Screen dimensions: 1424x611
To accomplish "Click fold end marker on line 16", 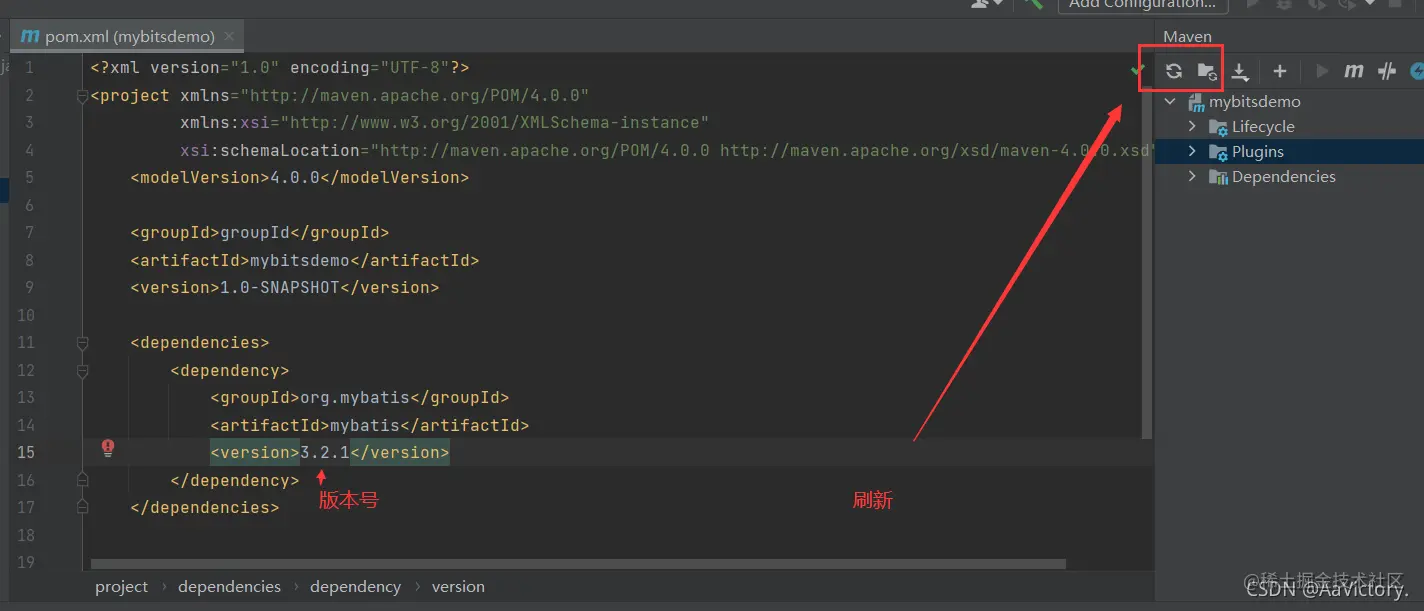I will pyautogui.click(x=82, y=480).
